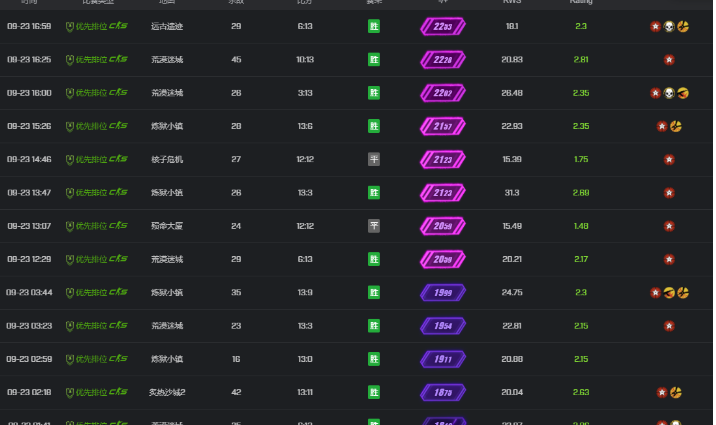Screen dimensions: 716x425
Task: Open the 炙热沙城2 match record
Action: [x=167, y=392]
